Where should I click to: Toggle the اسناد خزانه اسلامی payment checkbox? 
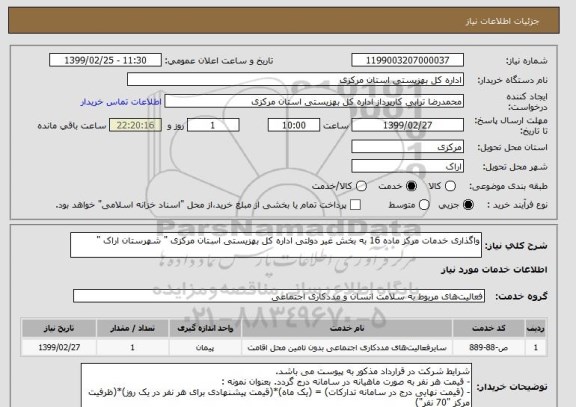(x=355, y=205)
